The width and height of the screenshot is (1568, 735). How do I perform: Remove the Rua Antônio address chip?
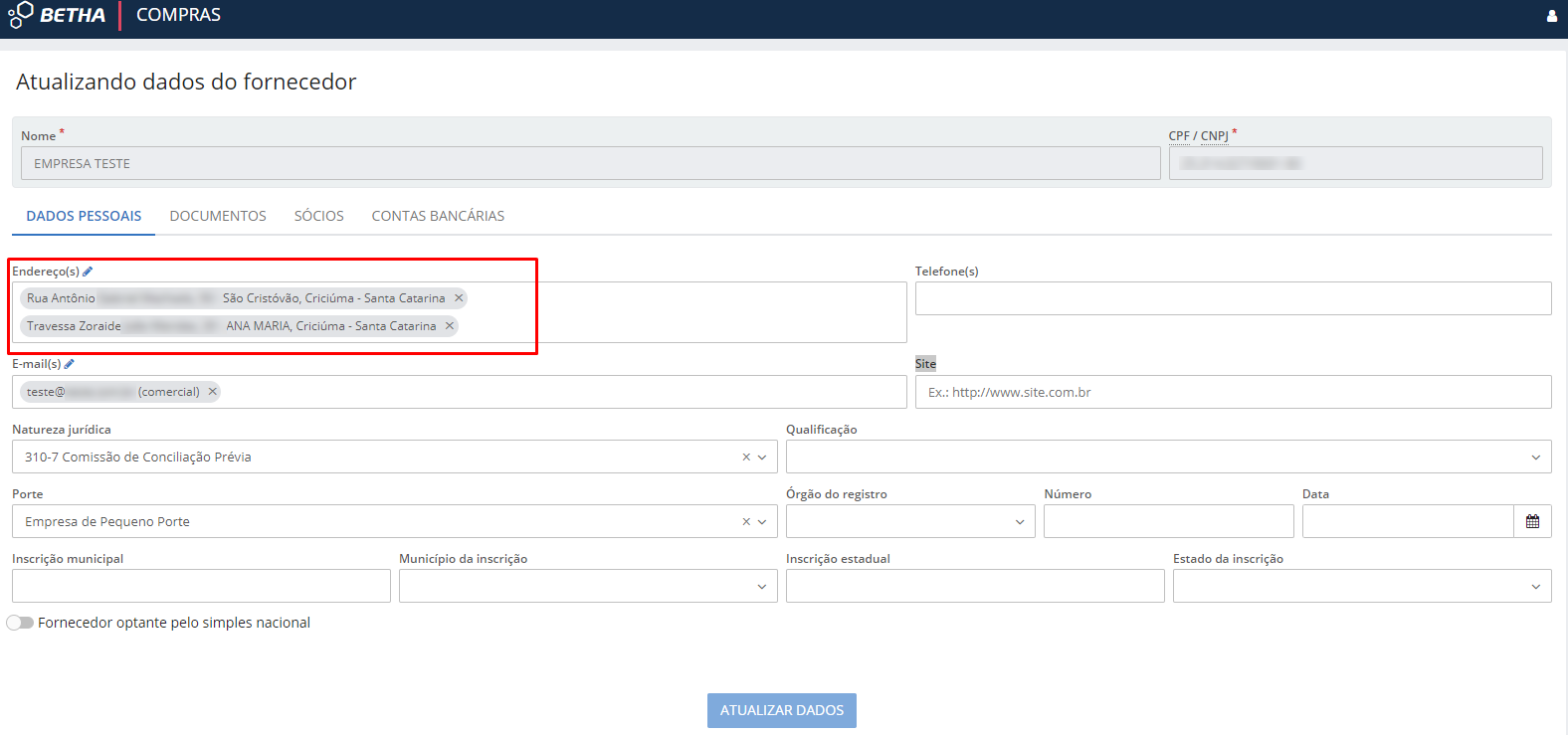tap(459, 298)
